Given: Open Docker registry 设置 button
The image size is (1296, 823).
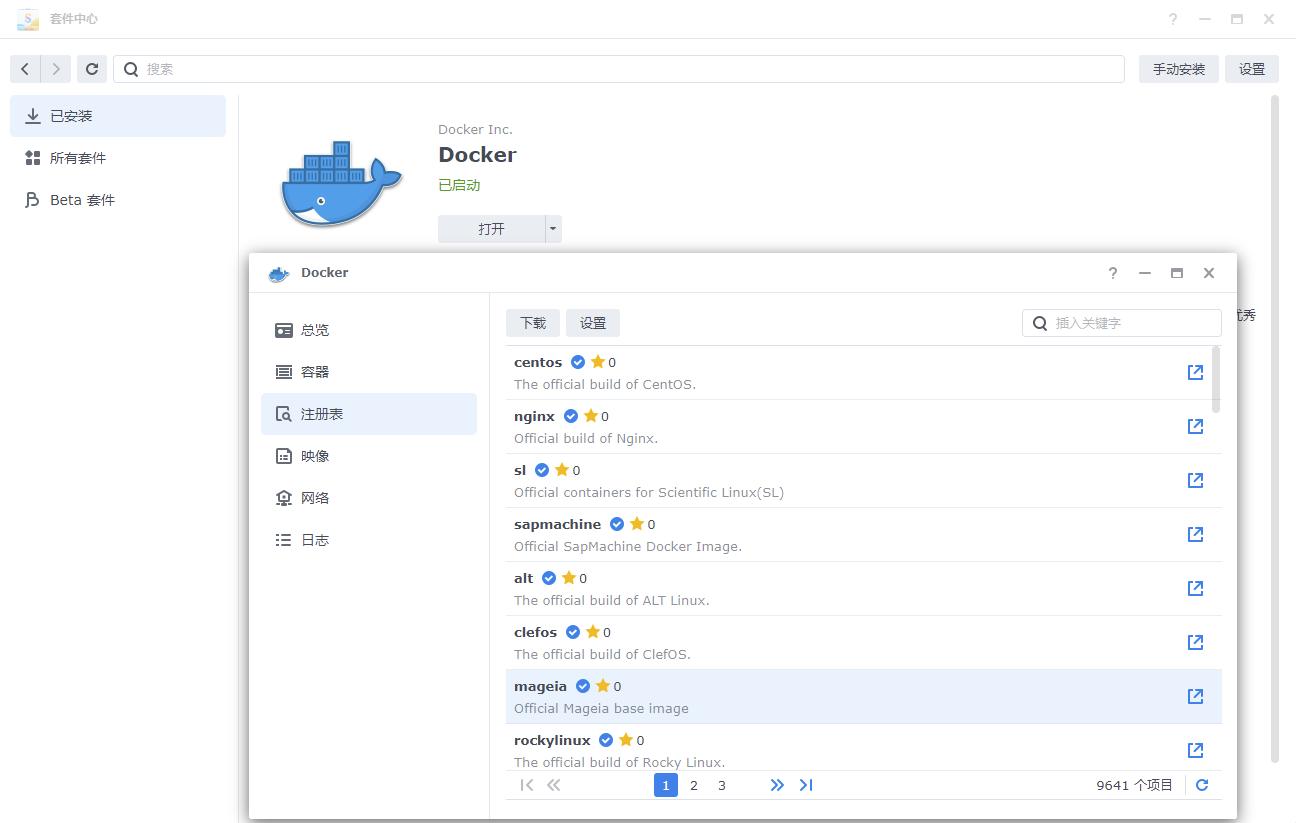Looking at the screenshot, I should (593, 323).
